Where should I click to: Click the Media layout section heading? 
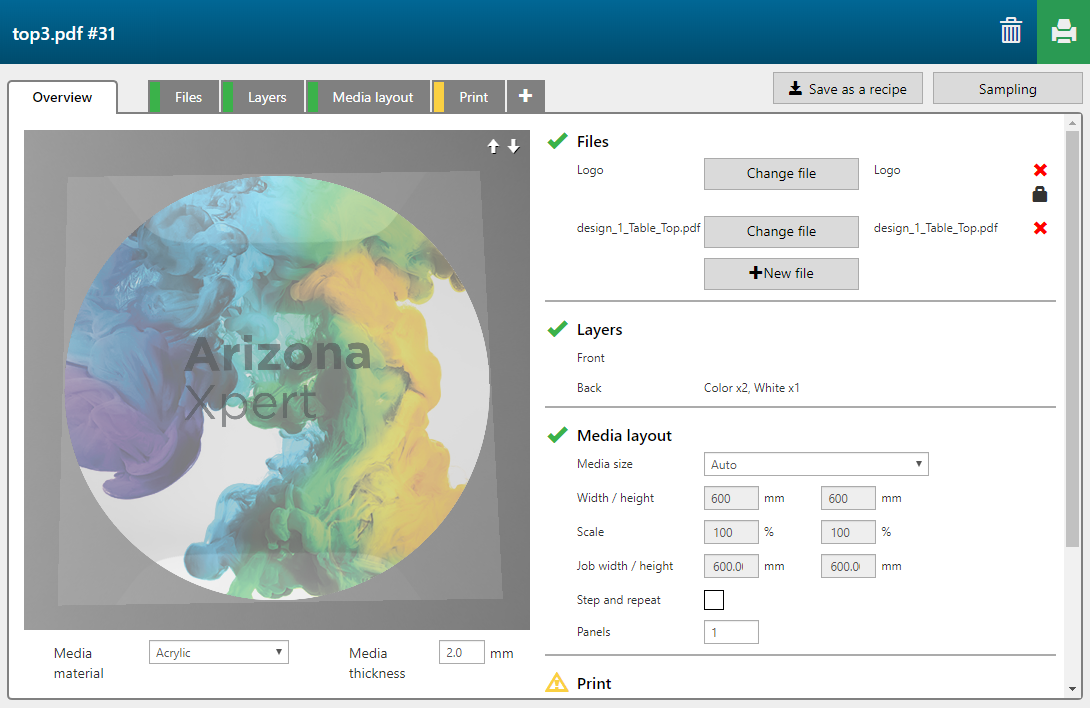[x=624, y=436]
